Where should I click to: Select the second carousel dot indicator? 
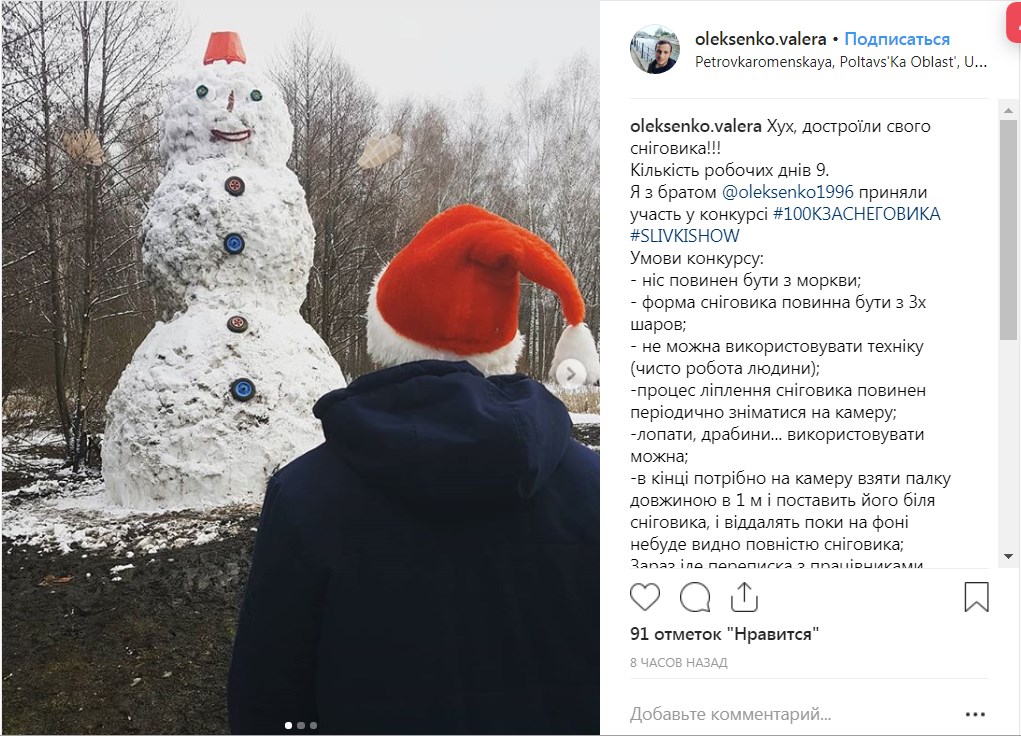tap(301, 725)
